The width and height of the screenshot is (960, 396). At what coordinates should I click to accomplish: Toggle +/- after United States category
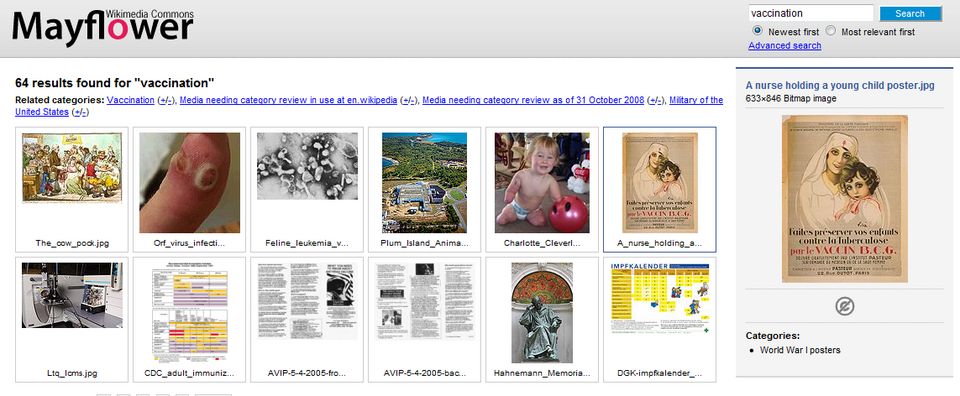coord(80,112)
